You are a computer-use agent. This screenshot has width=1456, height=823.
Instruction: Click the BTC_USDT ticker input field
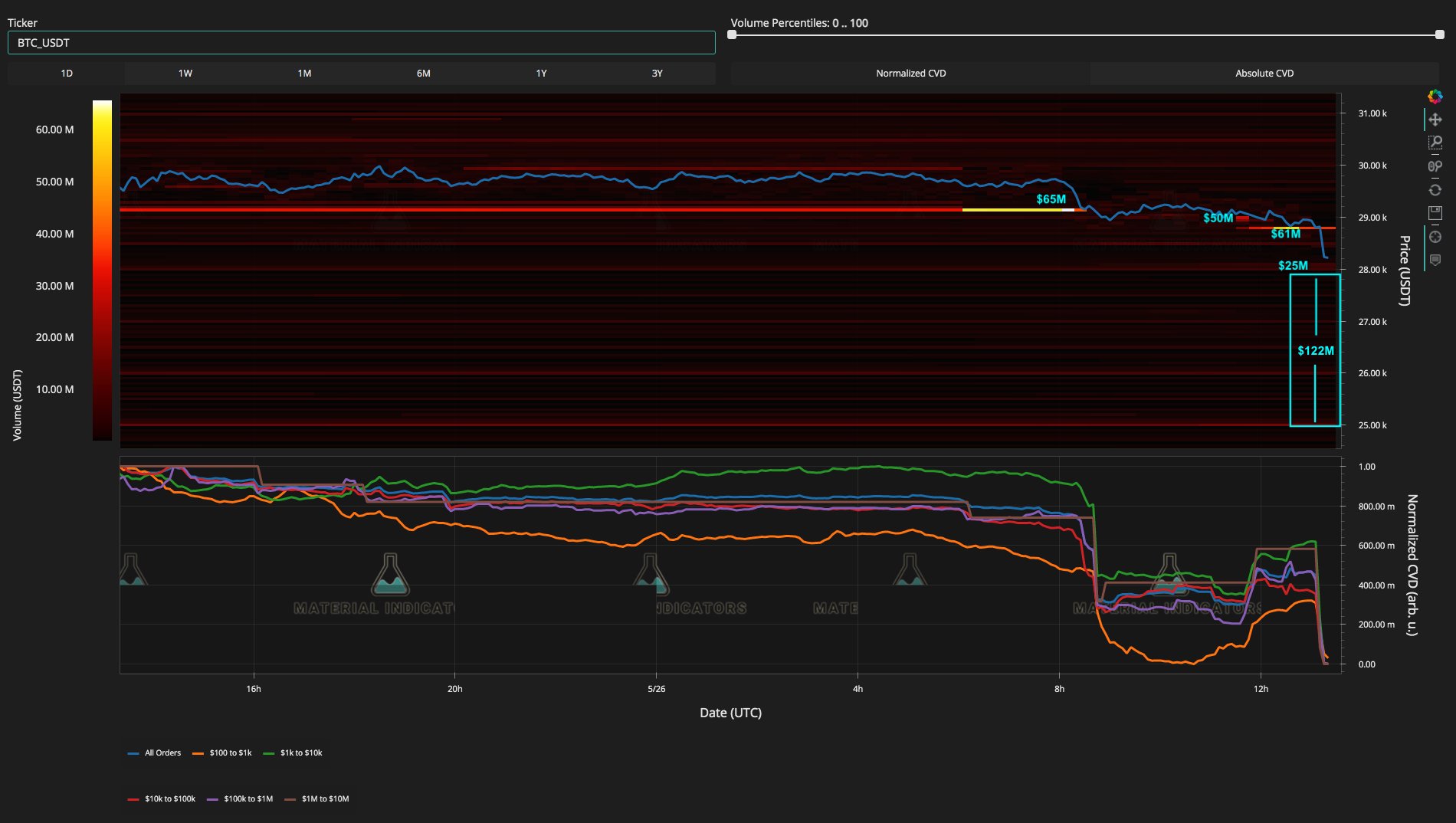(x=361, y=43)
